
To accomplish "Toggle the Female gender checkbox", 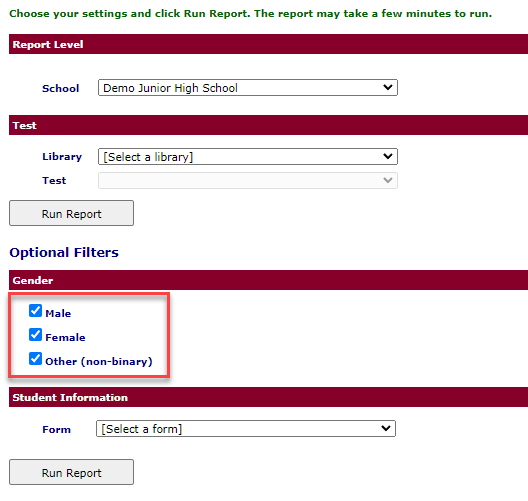I will (35, 335).
